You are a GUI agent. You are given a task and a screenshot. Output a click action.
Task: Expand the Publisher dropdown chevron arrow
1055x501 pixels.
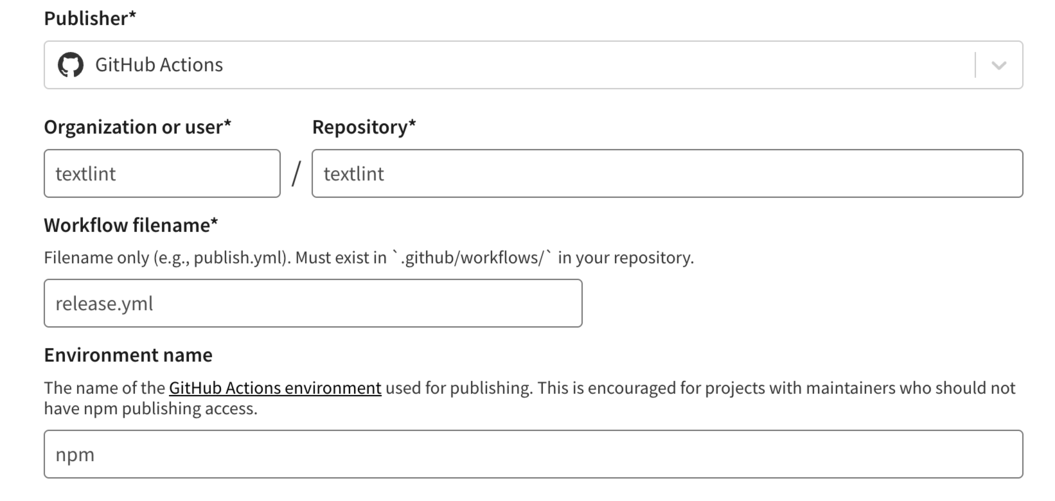point(999,65)
